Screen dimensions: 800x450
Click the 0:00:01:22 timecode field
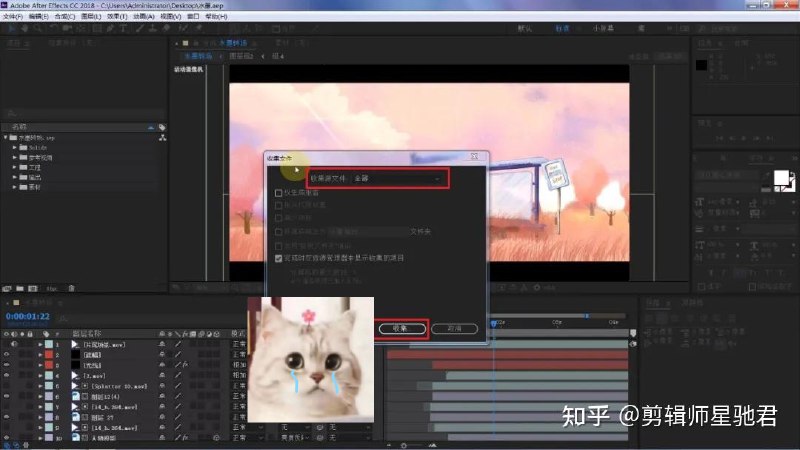28,316
